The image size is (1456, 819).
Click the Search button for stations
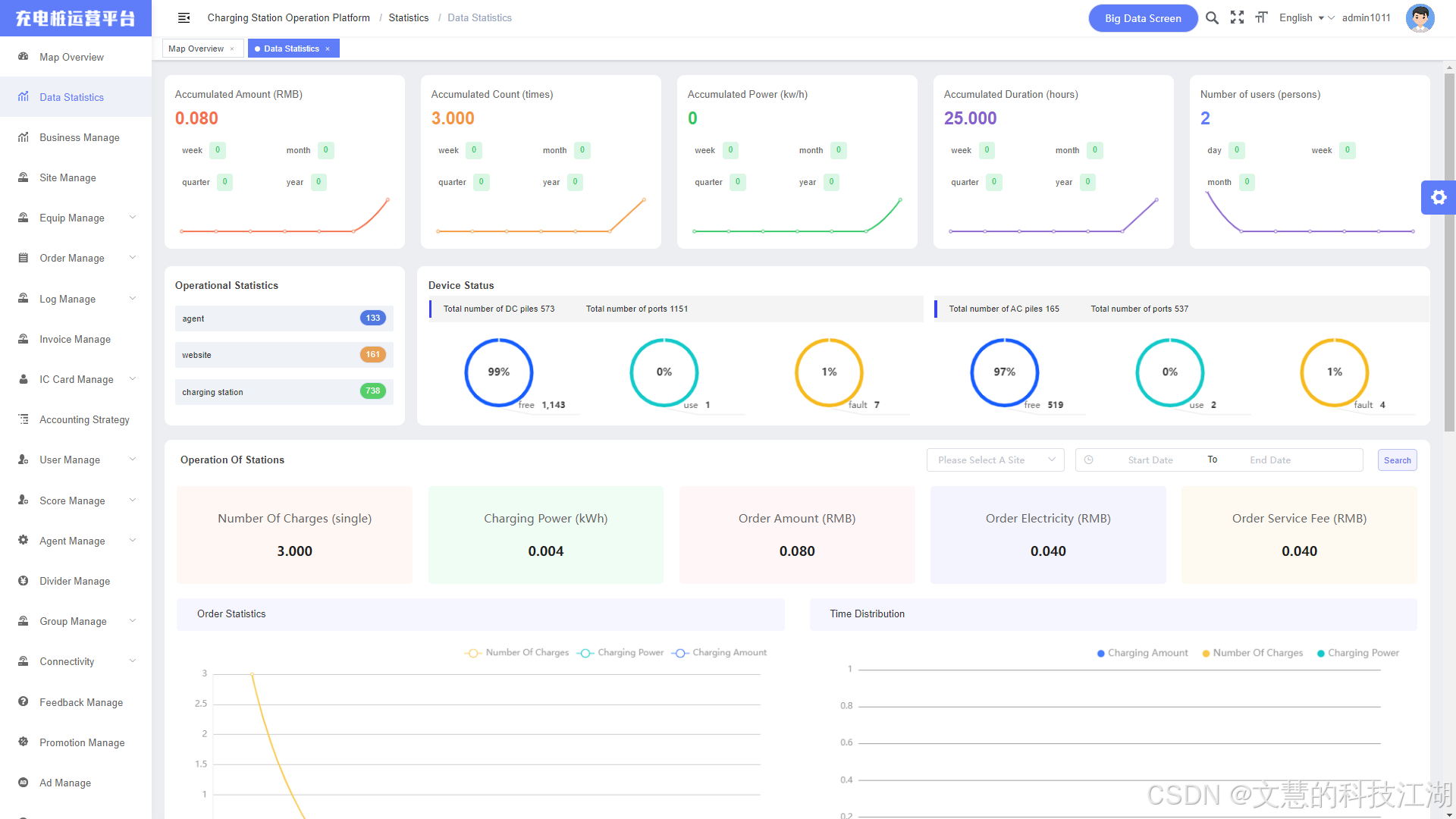[1397, 460]
